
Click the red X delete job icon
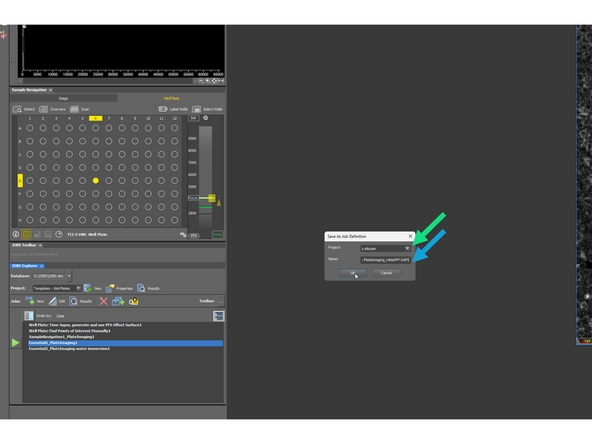tap(103, 301)
